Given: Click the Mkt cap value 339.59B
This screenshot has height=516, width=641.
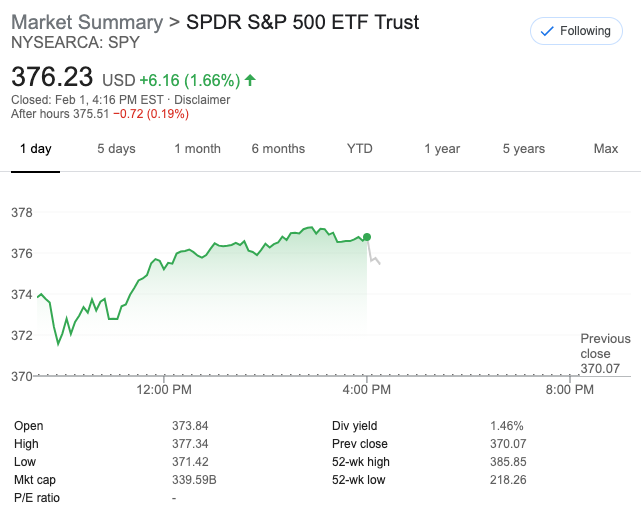Looking at the screenshot, I should tap(194, 480).
